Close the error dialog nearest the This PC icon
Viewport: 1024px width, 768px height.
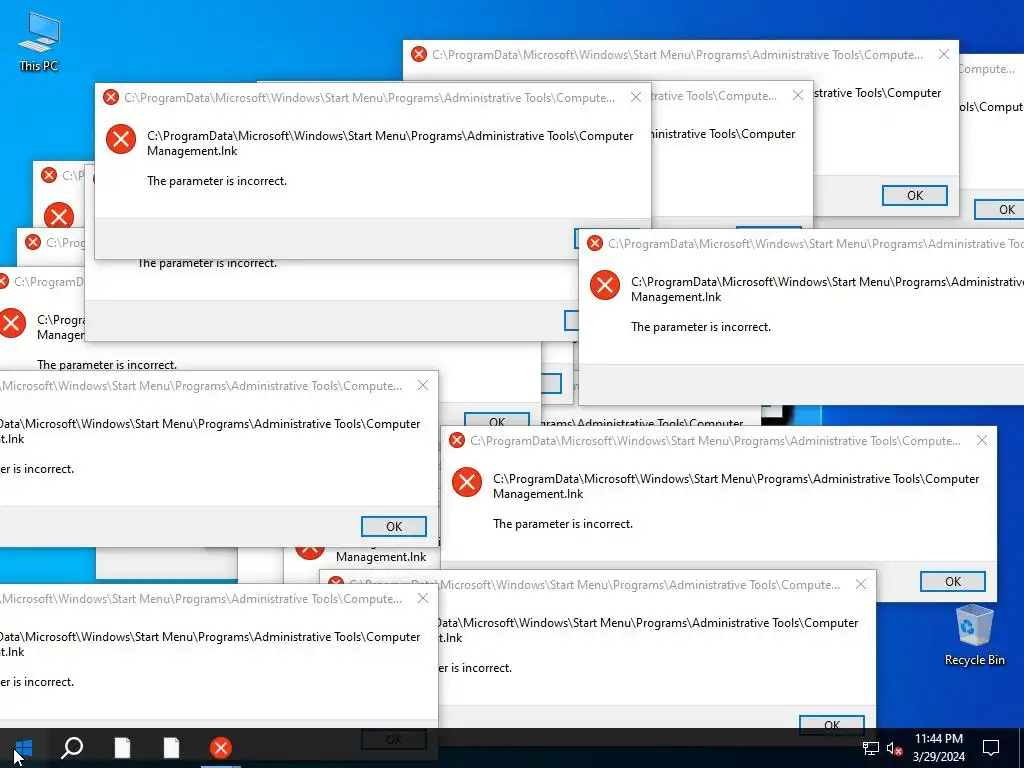point(635,97)
